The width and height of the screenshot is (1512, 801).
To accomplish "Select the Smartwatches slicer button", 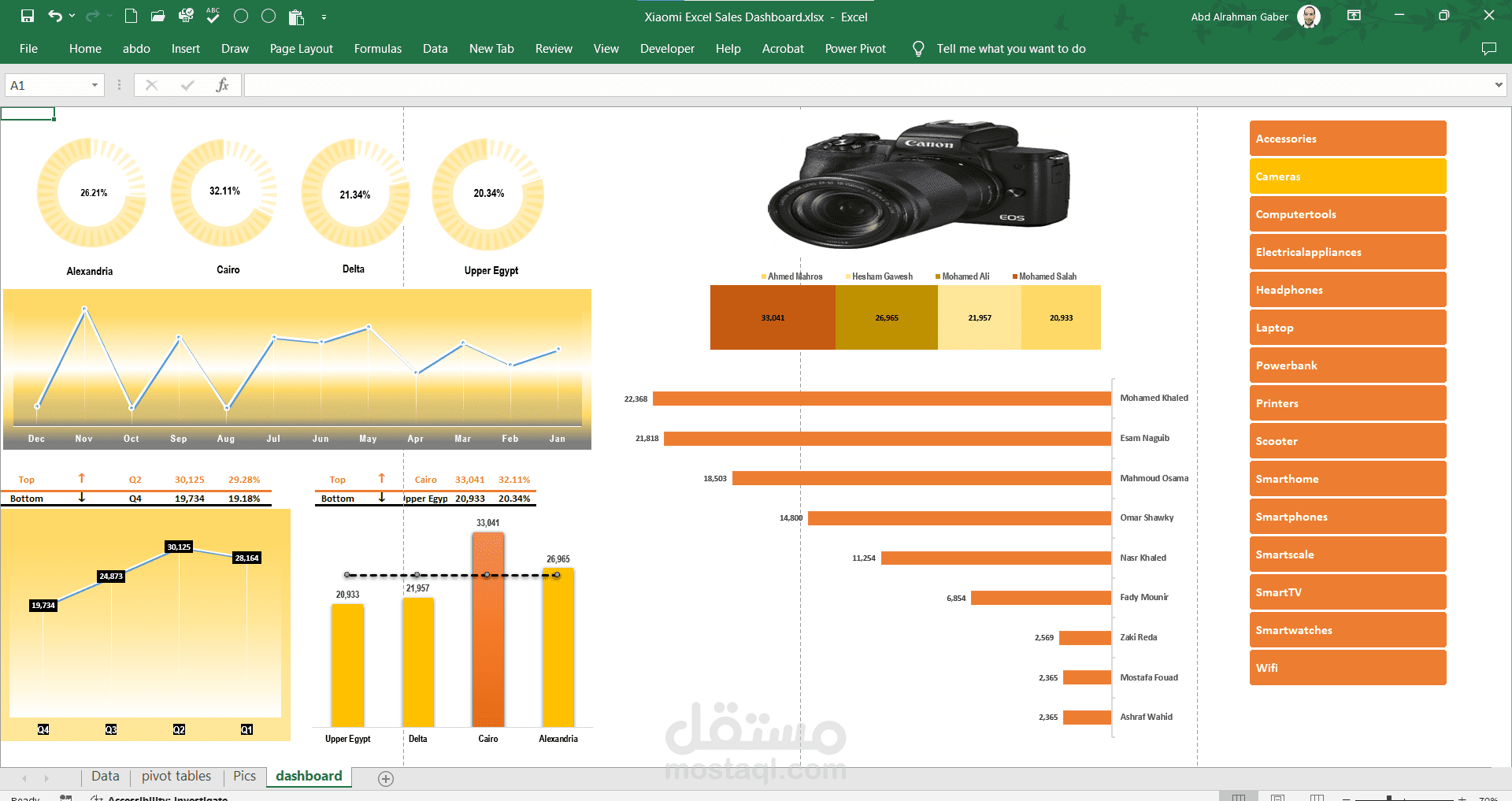I will (x=1347, y=630).
